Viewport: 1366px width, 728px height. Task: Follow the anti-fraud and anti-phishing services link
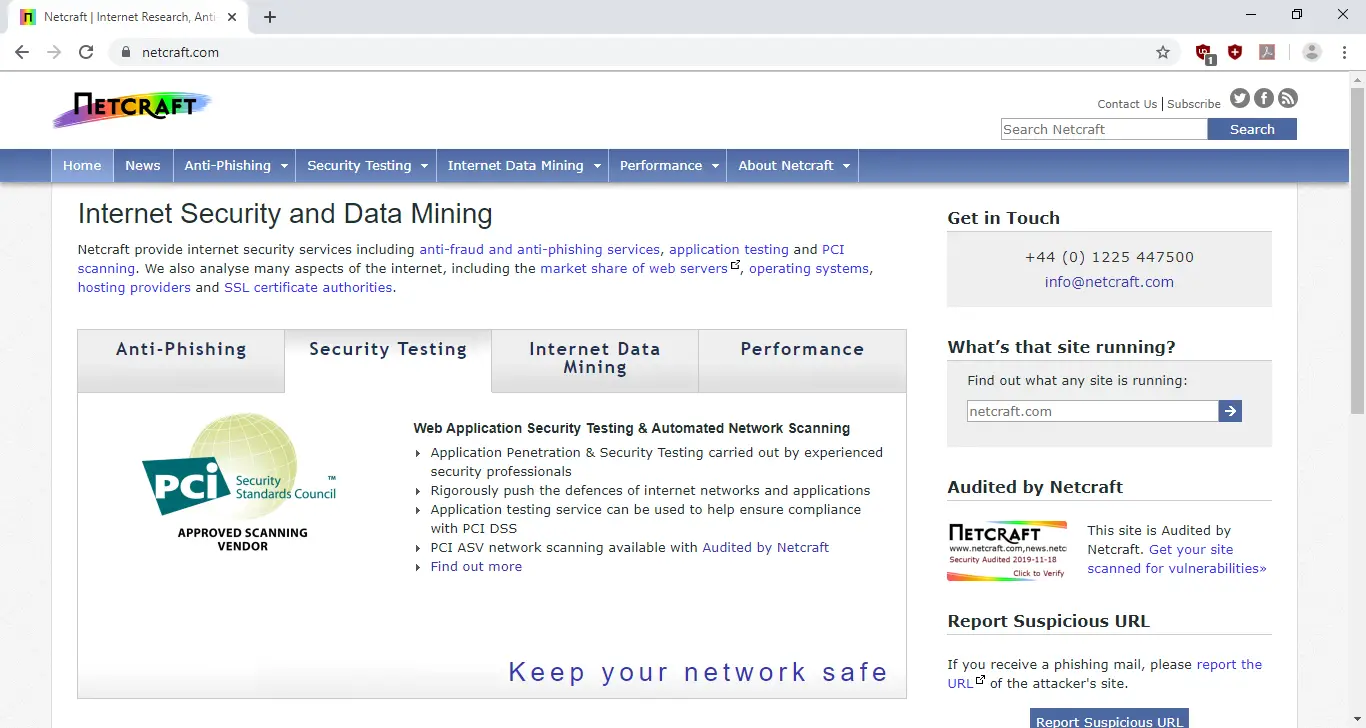(x=540, y=249)
